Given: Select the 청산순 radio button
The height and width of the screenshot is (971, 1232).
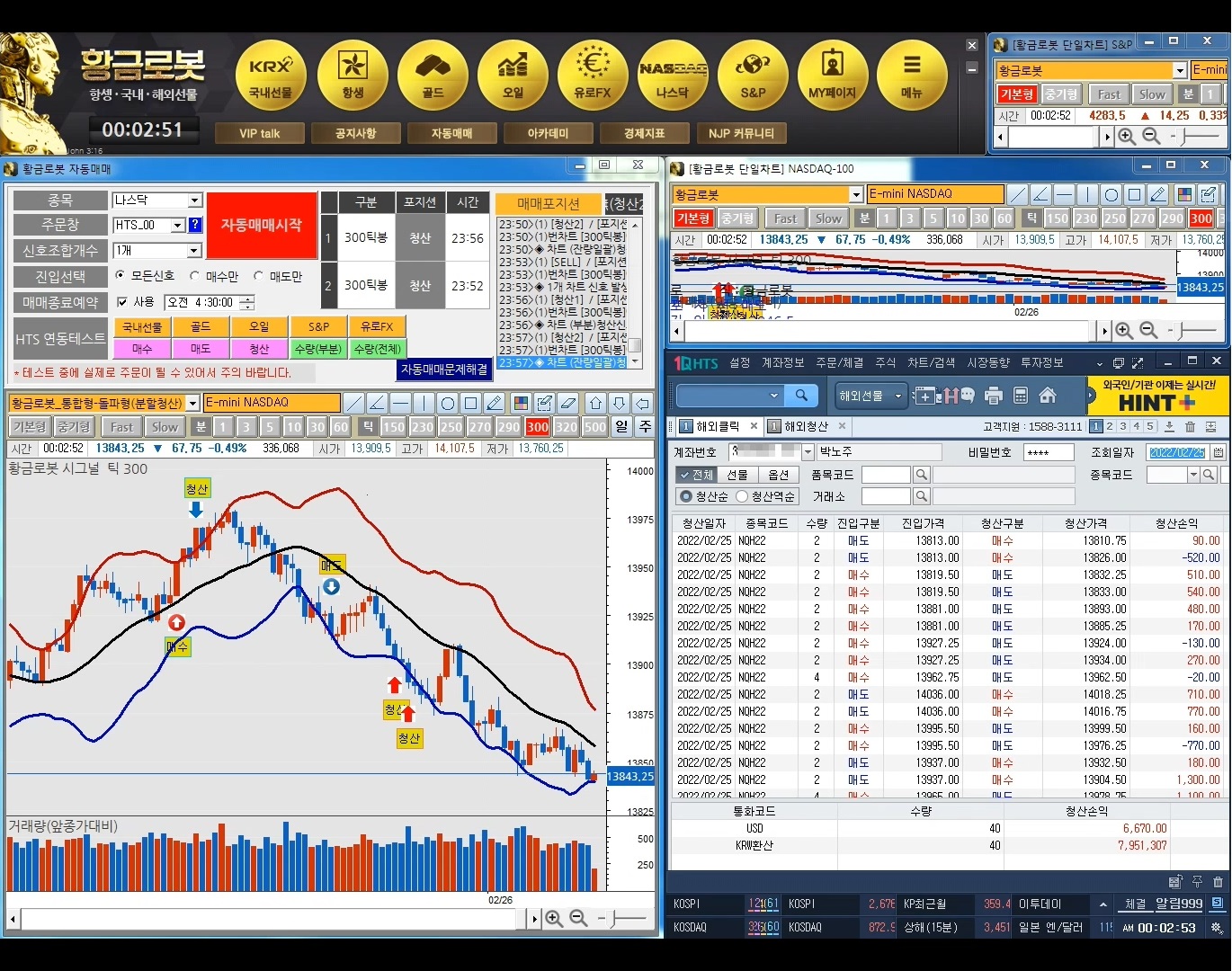Looking at the screenshot, I should click(686, 496).
